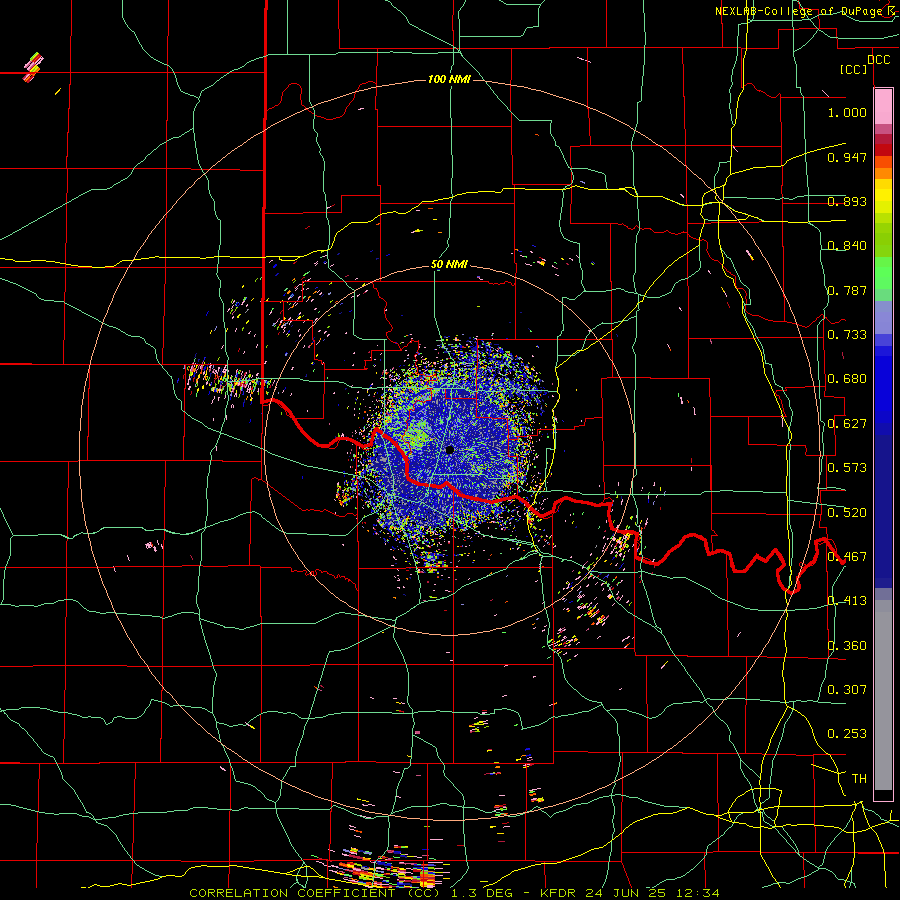Click the 0.787 legend value

(847, 290)
